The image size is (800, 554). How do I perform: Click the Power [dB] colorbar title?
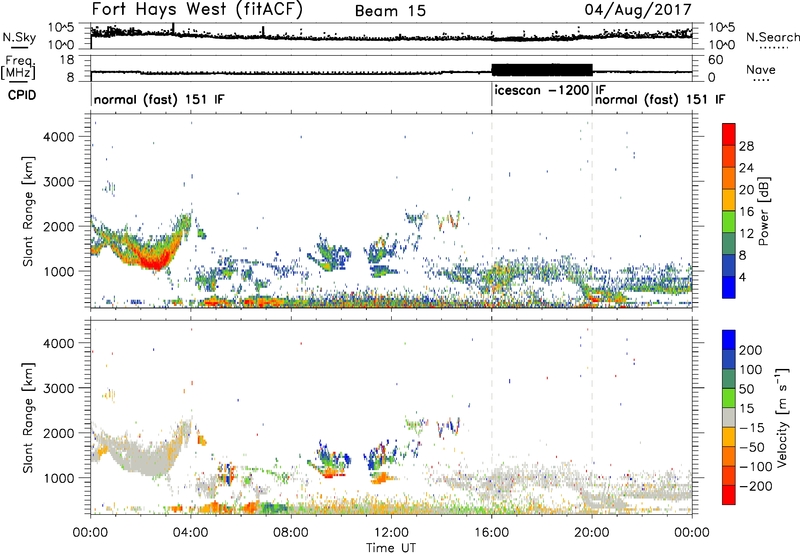764,211
